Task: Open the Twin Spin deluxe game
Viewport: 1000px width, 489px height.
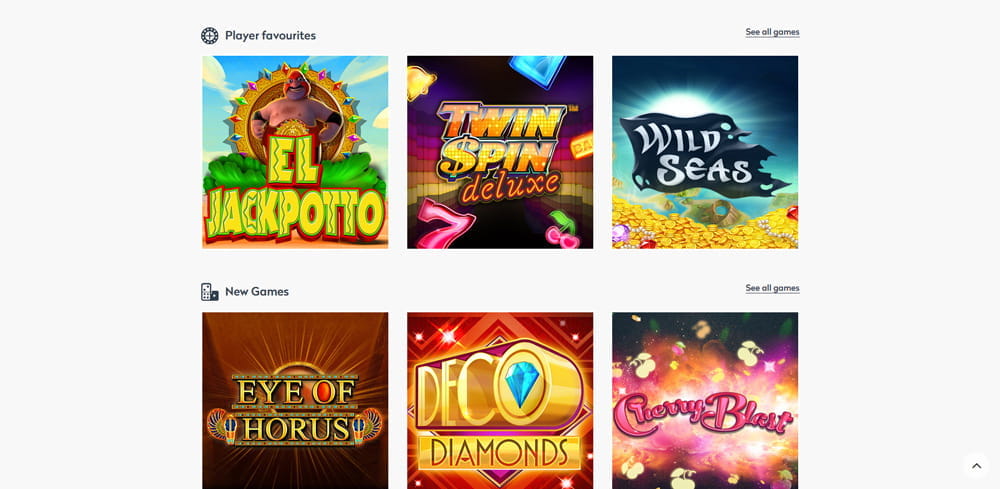Action: pos(500,152)
